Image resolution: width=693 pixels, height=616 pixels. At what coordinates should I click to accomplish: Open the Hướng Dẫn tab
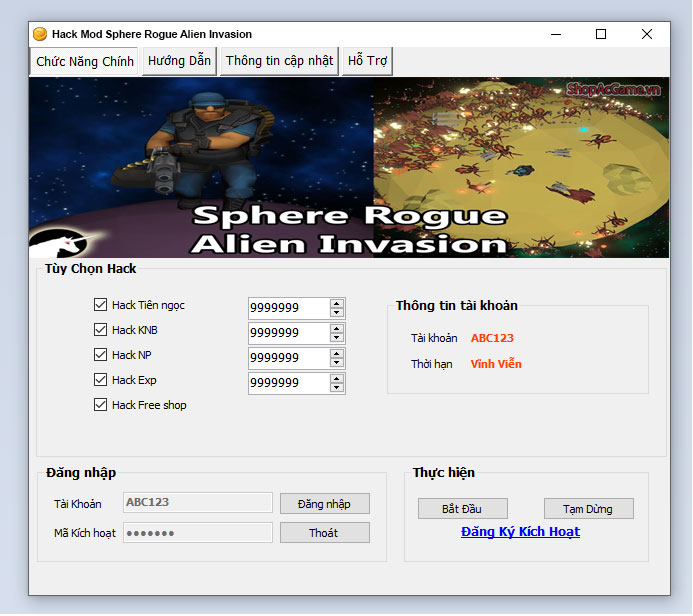(179, 61)
